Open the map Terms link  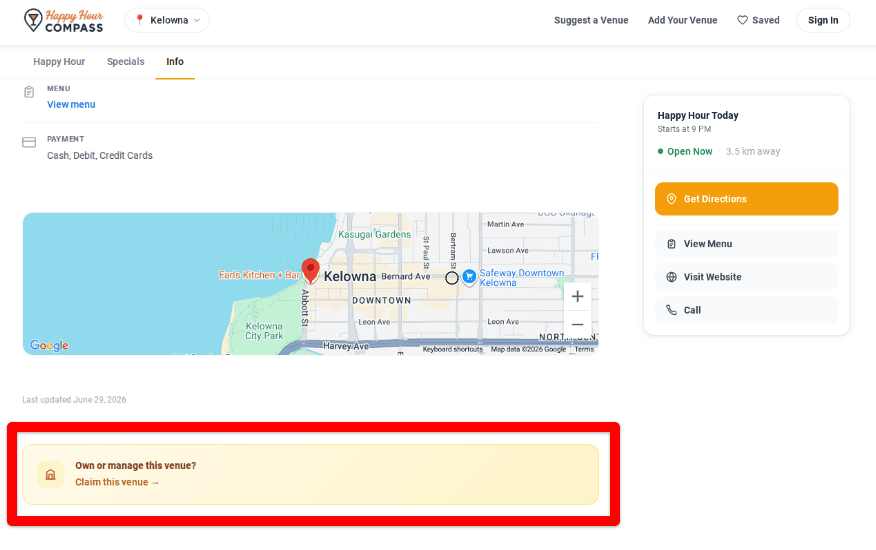584,349
